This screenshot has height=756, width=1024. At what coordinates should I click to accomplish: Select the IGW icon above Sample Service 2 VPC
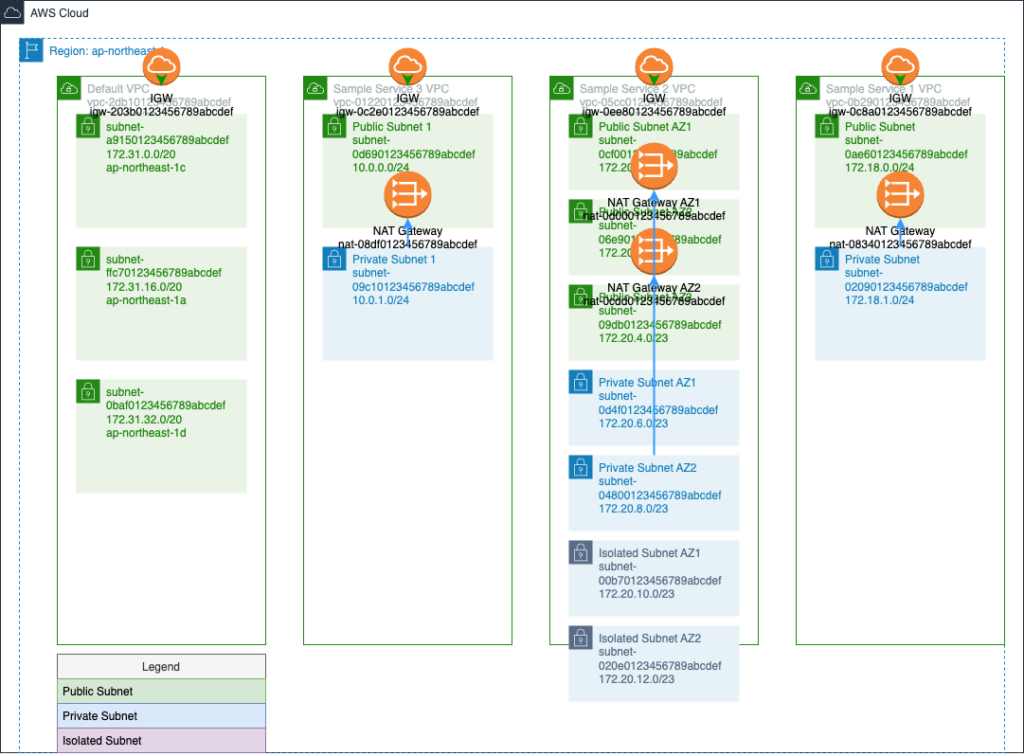tap(654, 67)
